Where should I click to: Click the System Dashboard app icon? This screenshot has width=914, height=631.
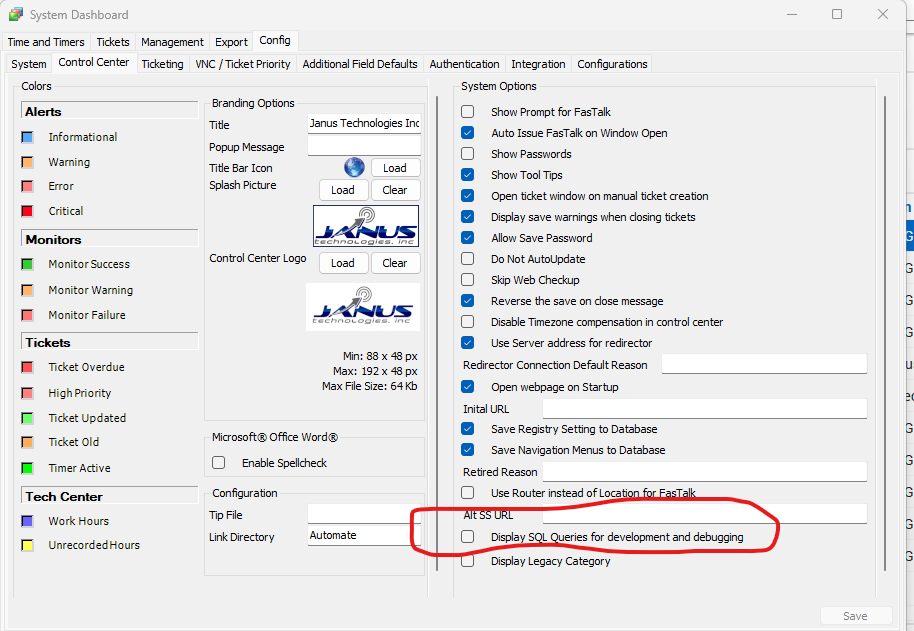tap(16, 15)
